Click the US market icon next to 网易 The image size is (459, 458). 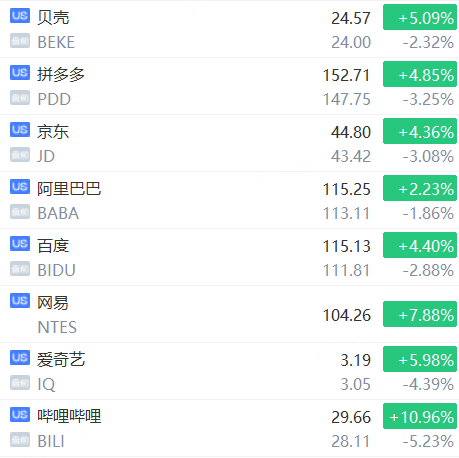point(20,301)
